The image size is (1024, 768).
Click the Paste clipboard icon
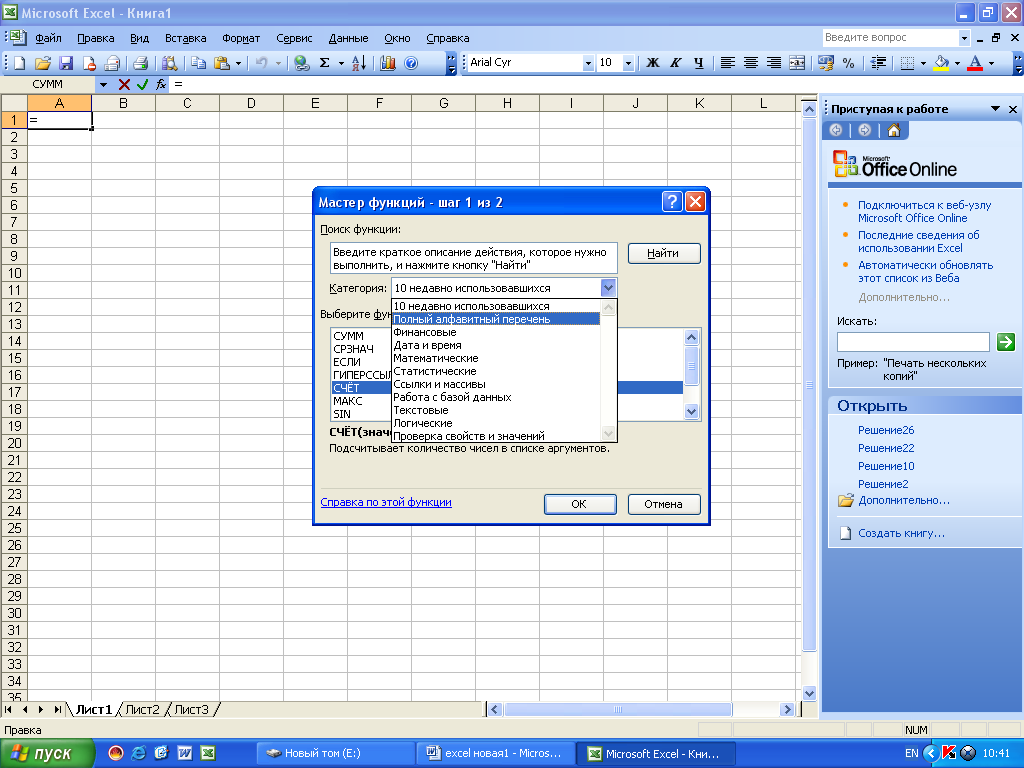[222, 63]
